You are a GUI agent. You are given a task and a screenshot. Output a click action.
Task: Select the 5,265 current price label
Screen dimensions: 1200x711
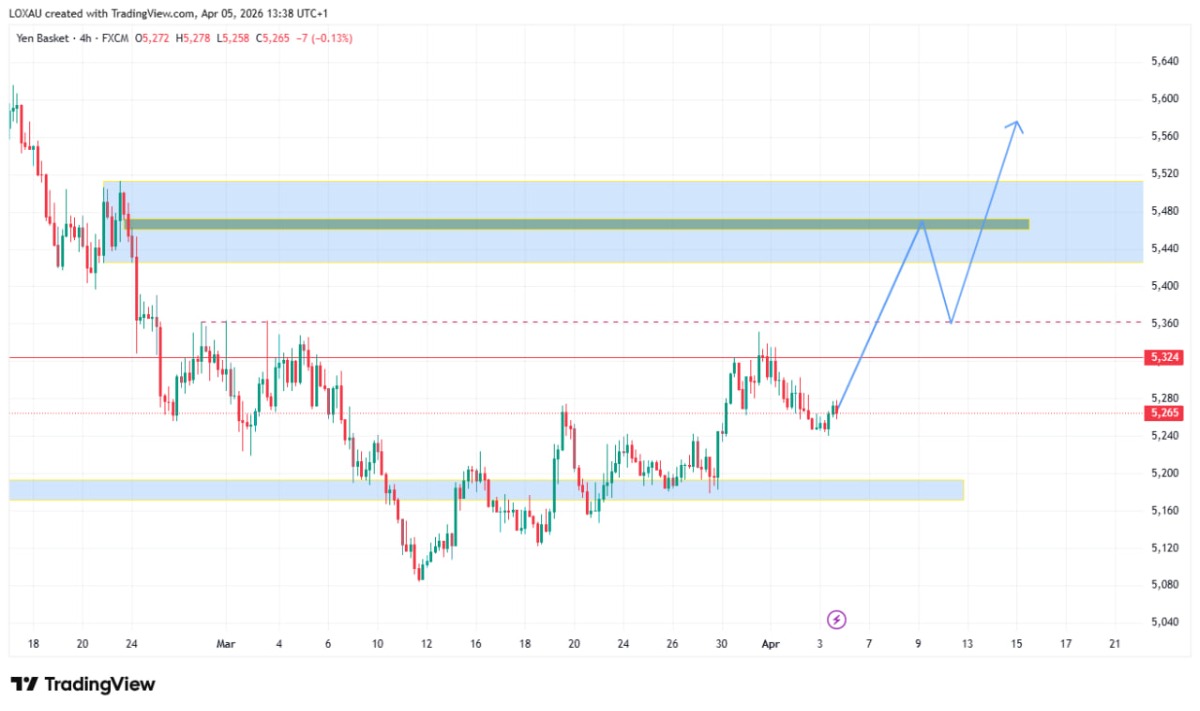click(x=1163, y=413)
